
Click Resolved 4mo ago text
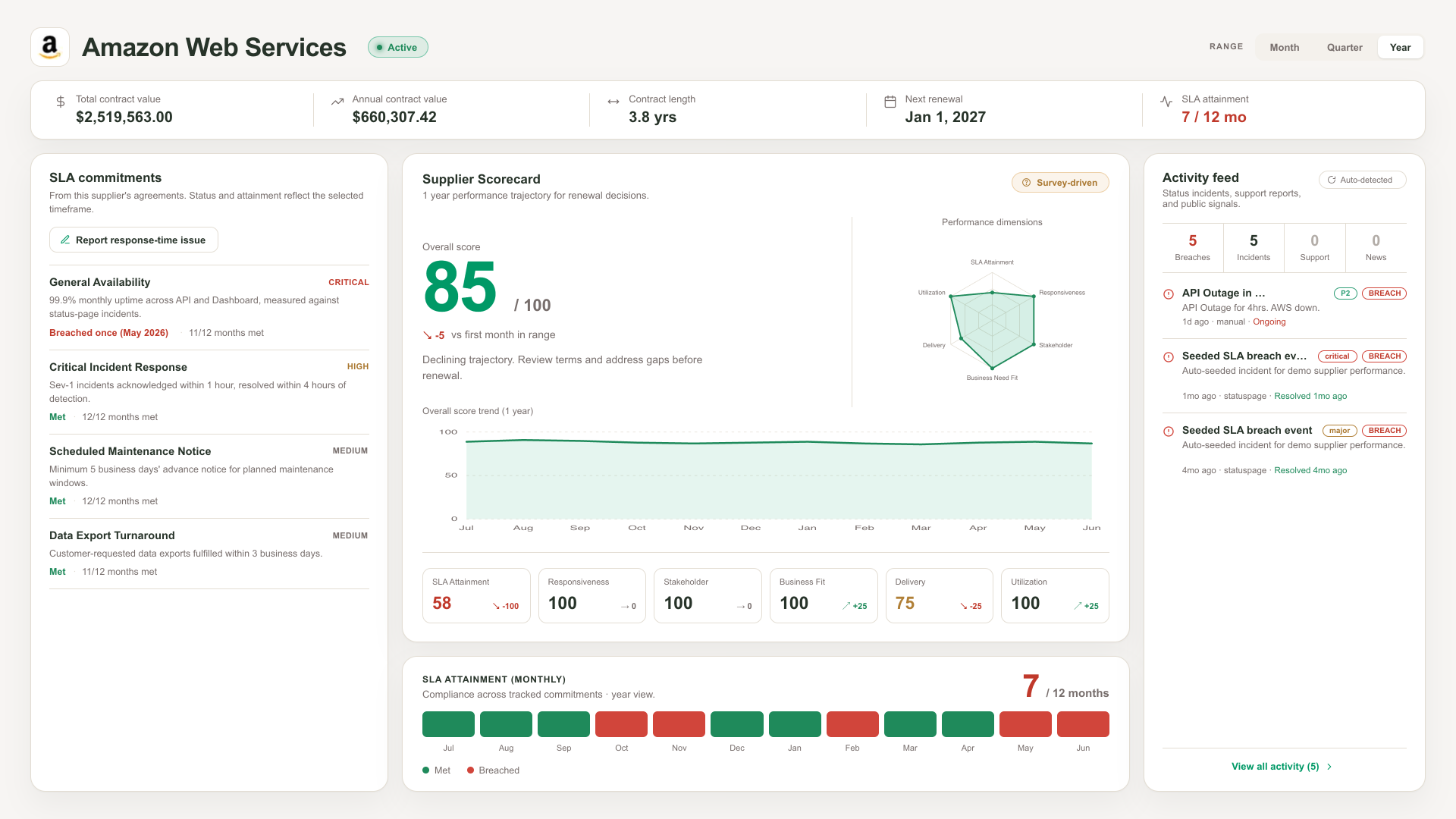tap(1310, 471)
